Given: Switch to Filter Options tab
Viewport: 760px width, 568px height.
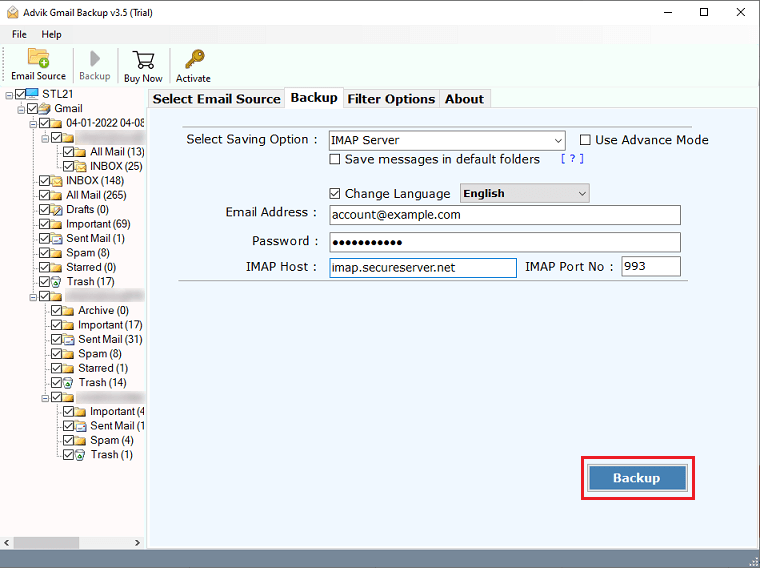Looking at the screenshot, I should coord(391,99).
